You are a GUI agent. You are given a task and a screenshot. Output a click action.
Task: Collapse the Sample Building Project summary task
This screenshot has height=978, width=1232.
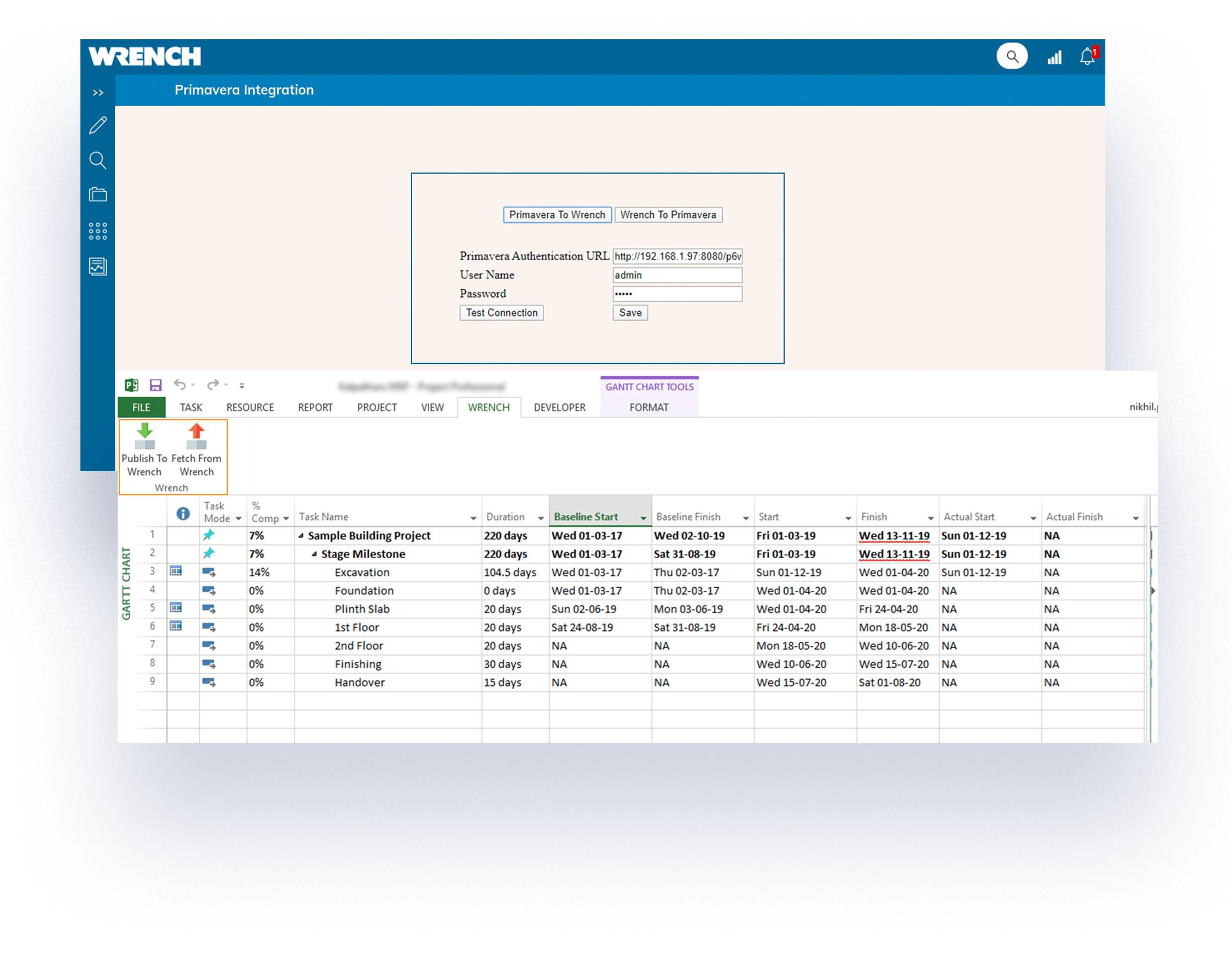(301, 536)
